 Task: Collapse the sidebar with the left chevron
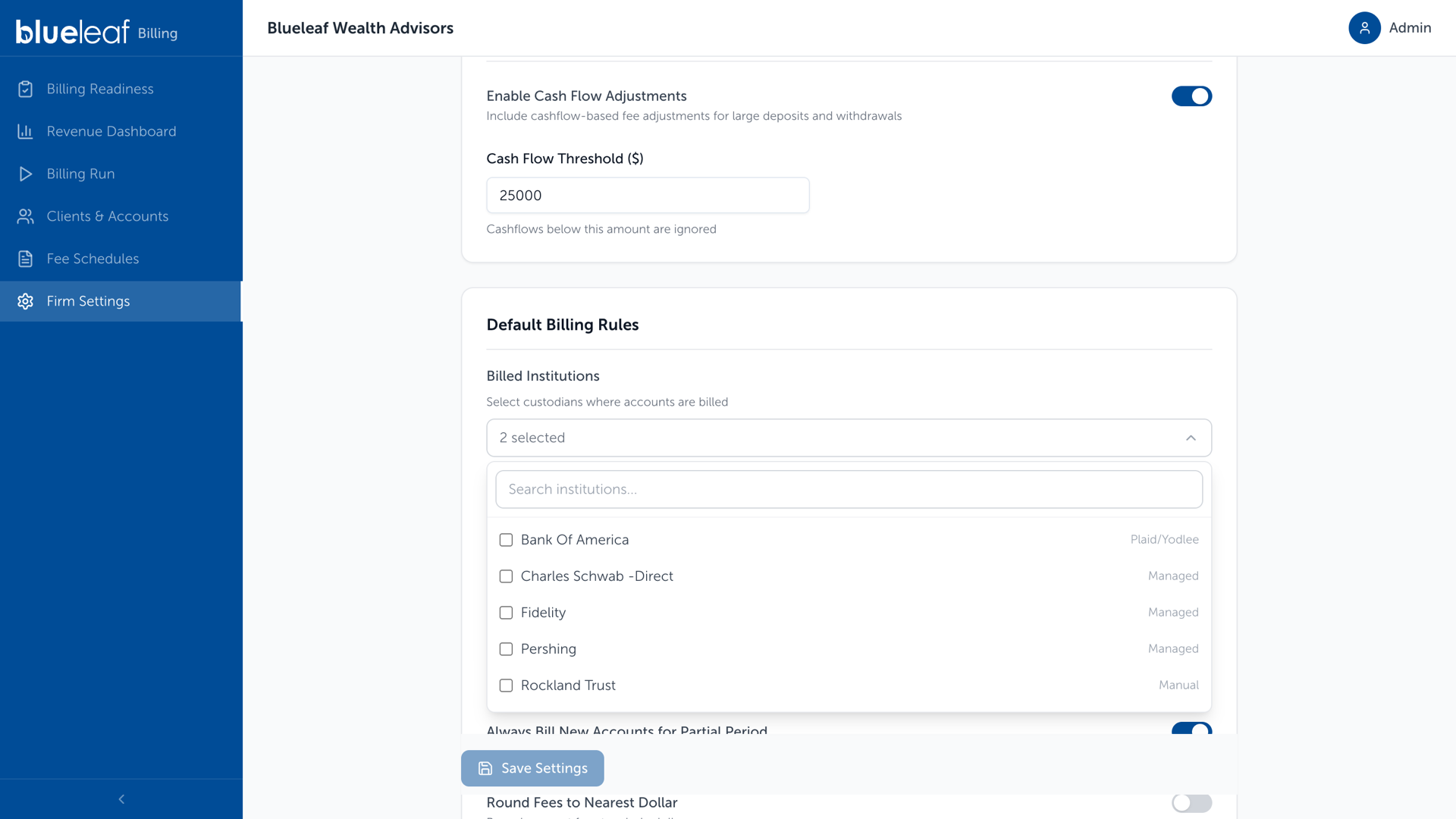121,799
